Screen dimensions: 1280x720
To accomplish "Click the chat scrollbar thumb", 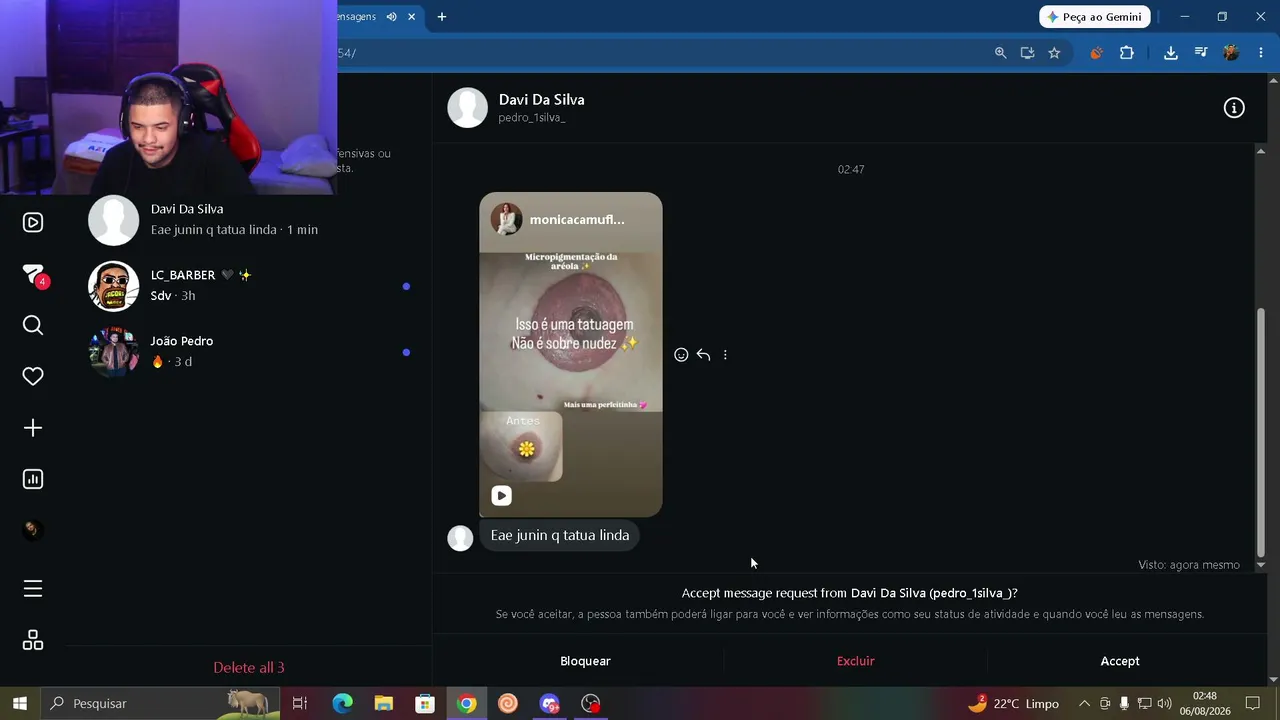I will (1260, 432).
